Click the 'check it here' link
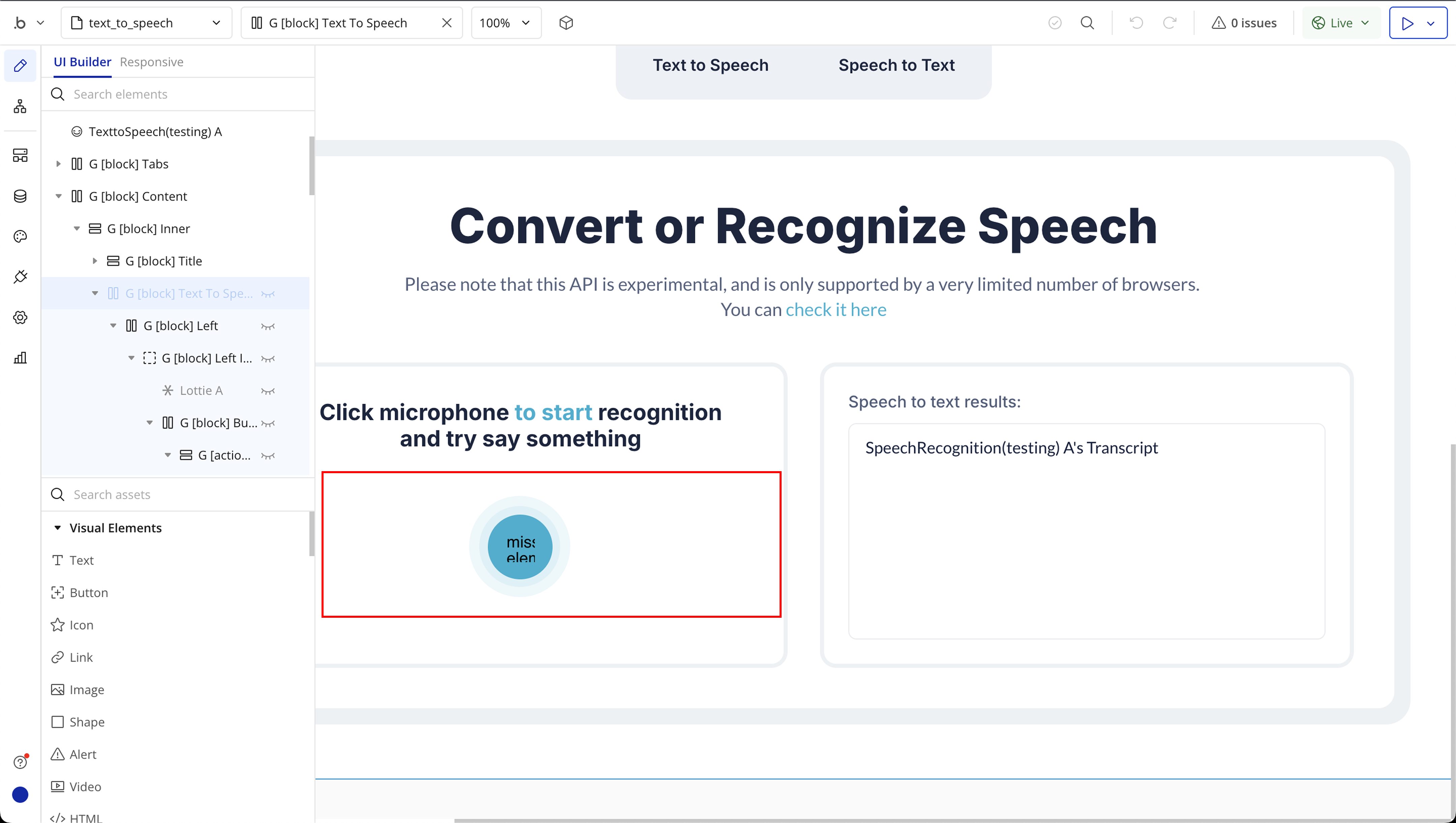Image resolution: width=1456 pixels, height=823 pixels. (x=836, y=310)
